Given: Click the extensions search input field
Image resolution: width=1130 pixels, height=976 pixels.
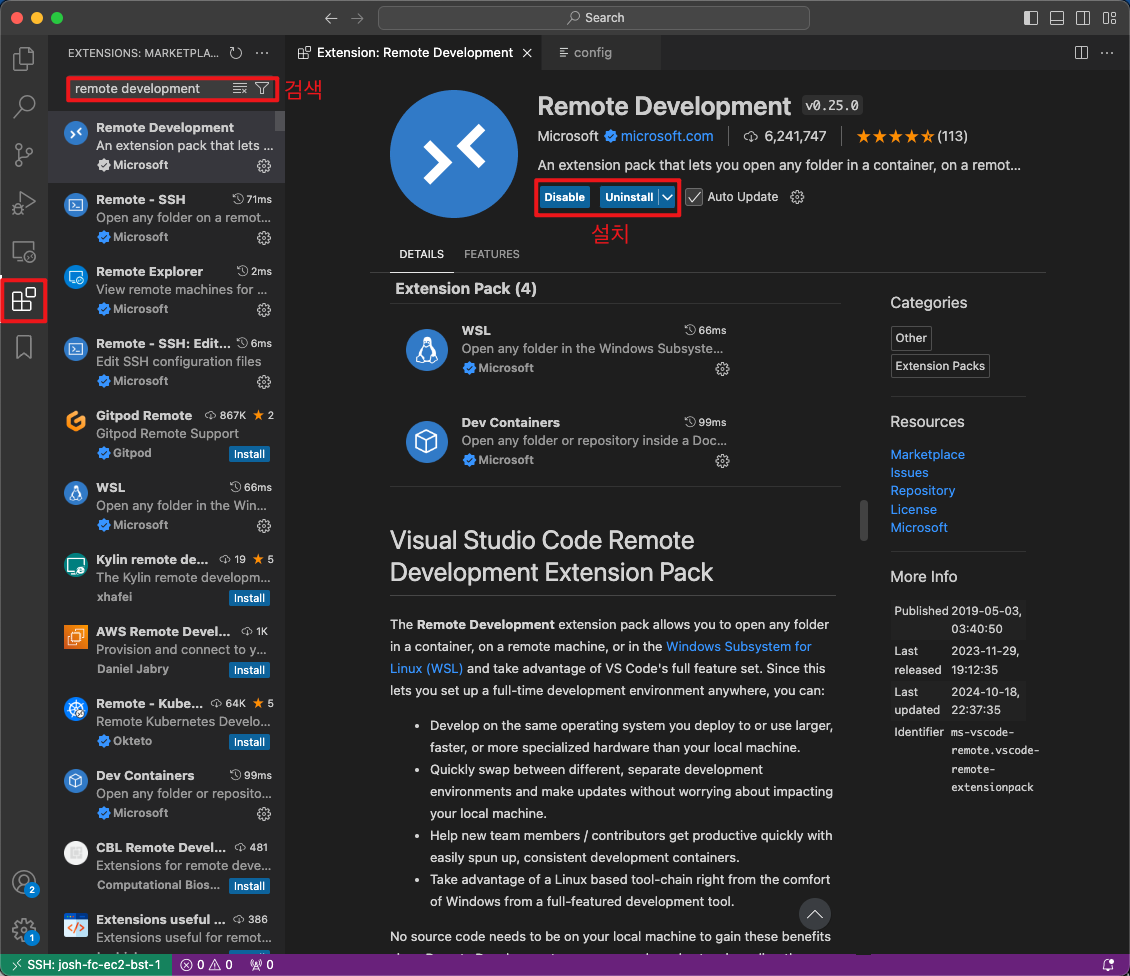Looking at the screenshot, I should [x=151, y=88].
